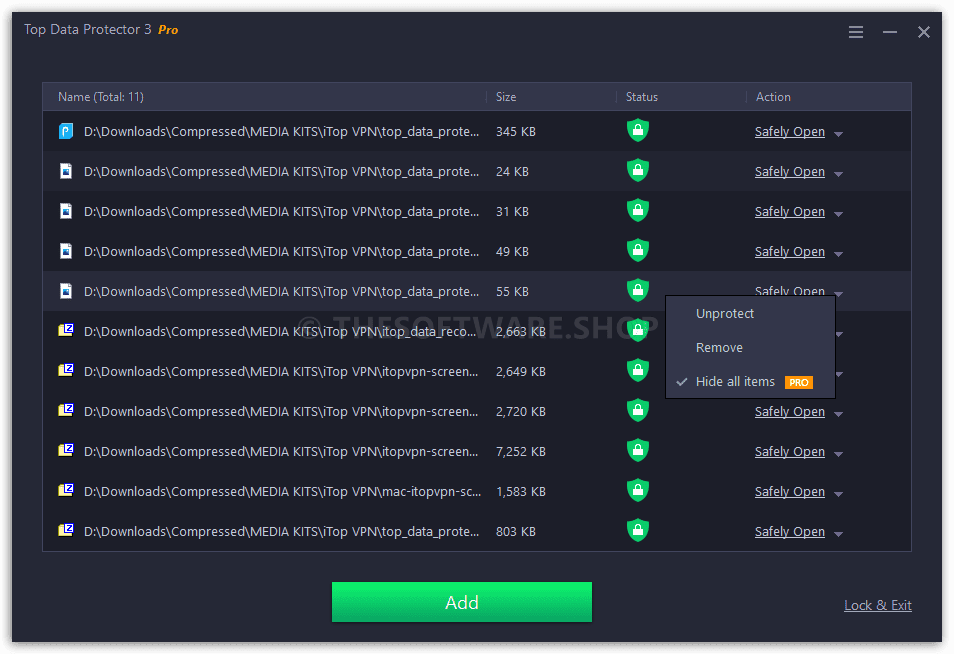
Task: Click the archive icon of the 2,720 KB item
Action: pyautogui.click(x=66, y=411)
